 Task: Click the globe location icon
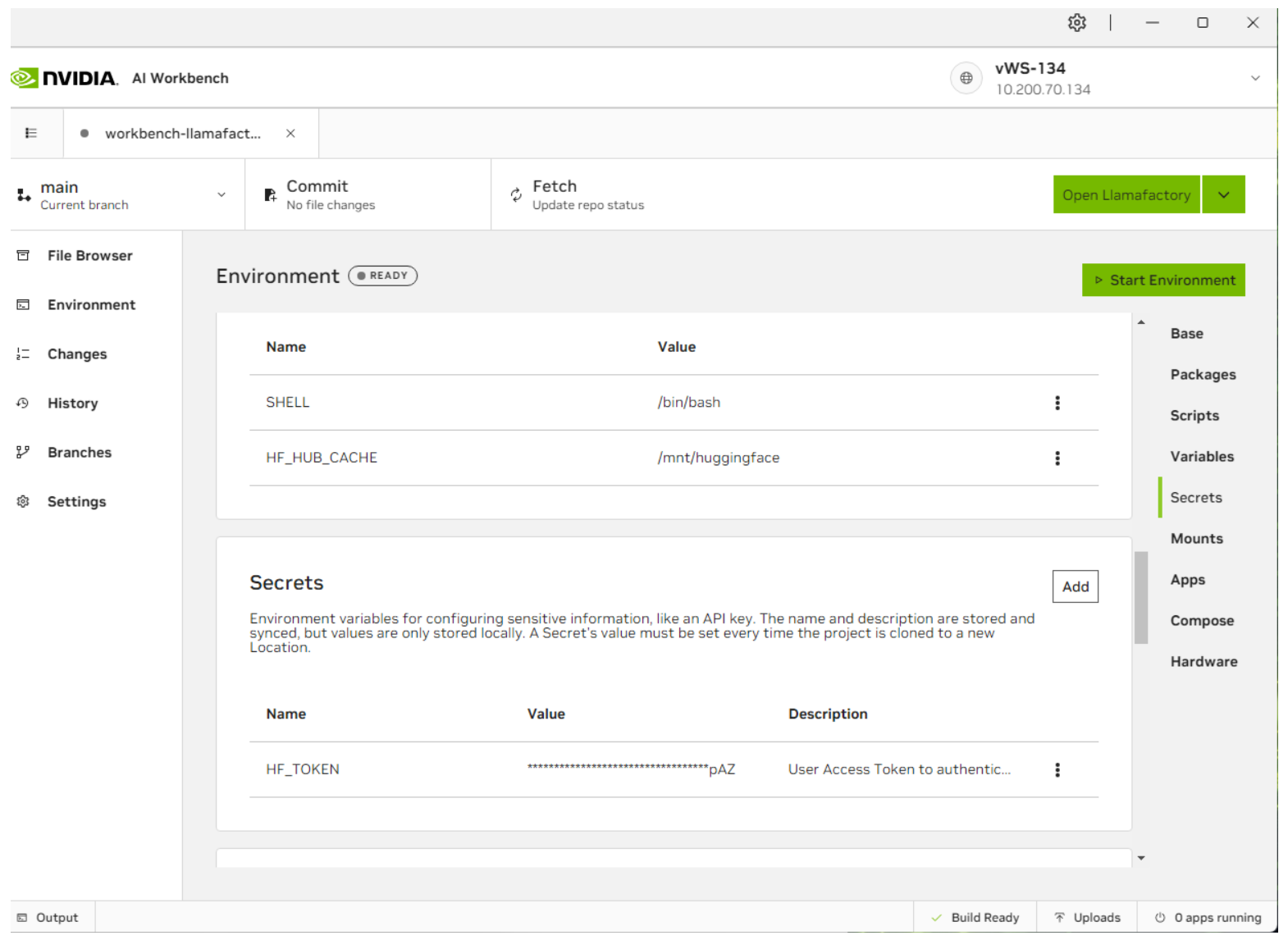966,79
